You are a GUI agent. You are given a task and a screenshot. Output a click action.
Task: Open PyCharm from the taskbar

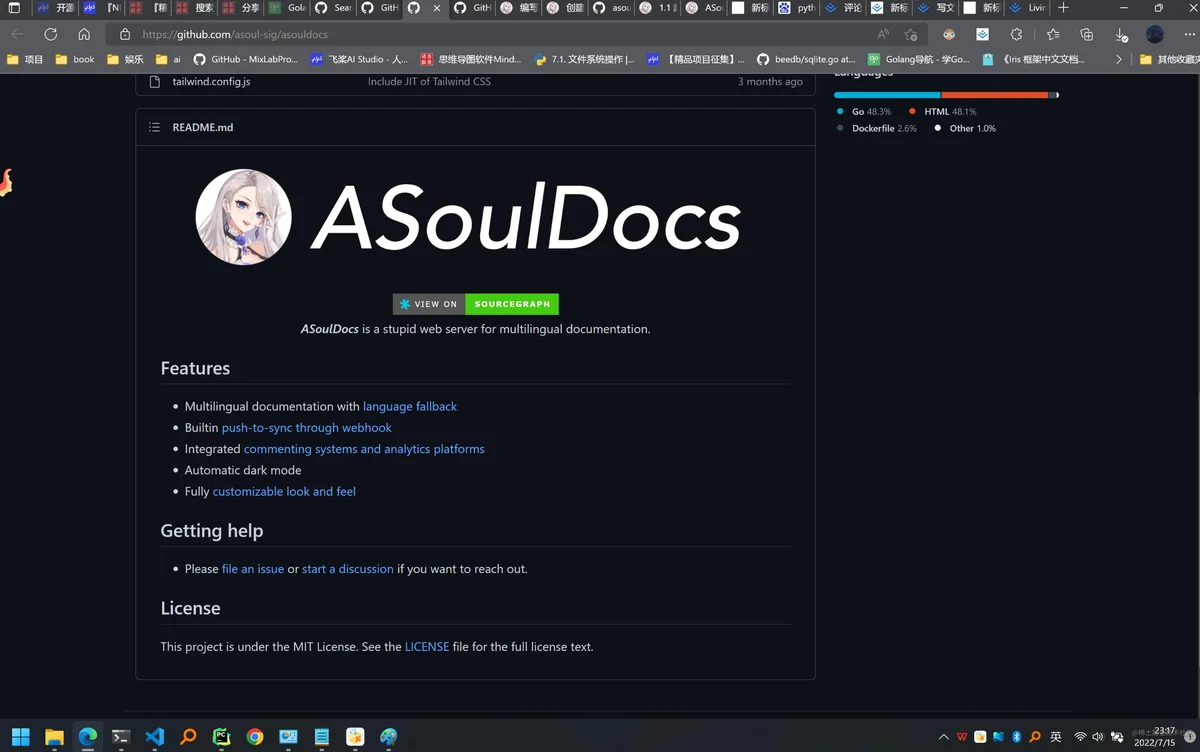222,737
